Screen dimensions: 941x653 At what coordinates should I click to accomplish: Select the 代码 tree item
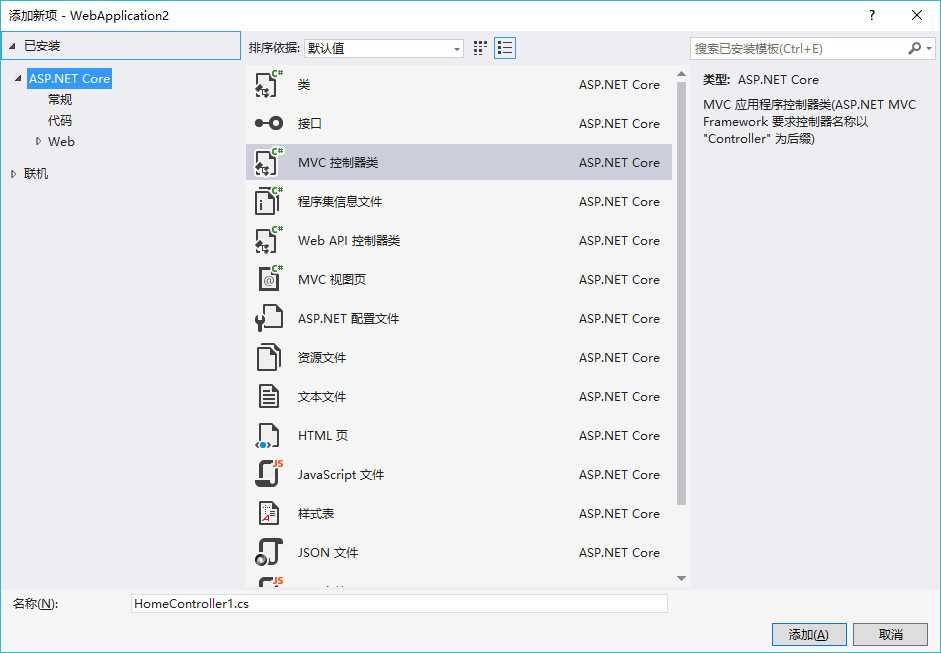pos(60,120)
